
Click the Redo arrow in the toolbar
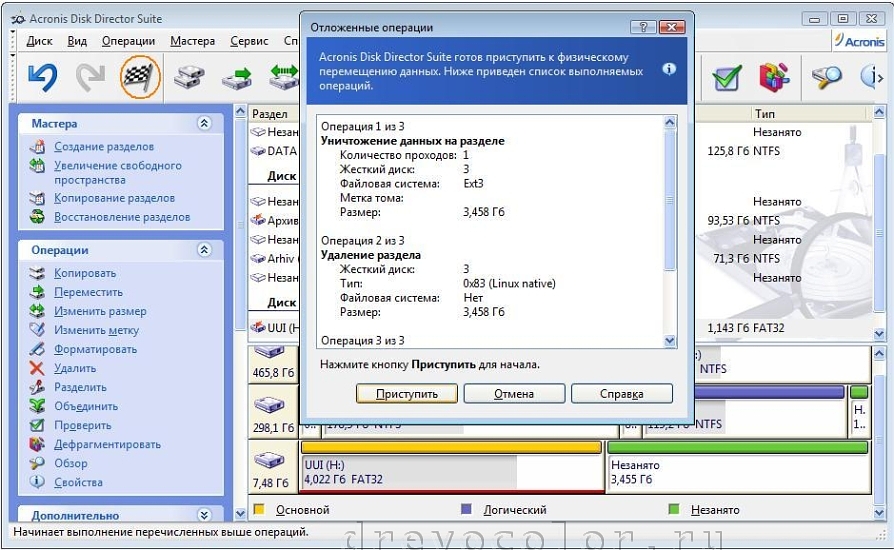point(91,77)
